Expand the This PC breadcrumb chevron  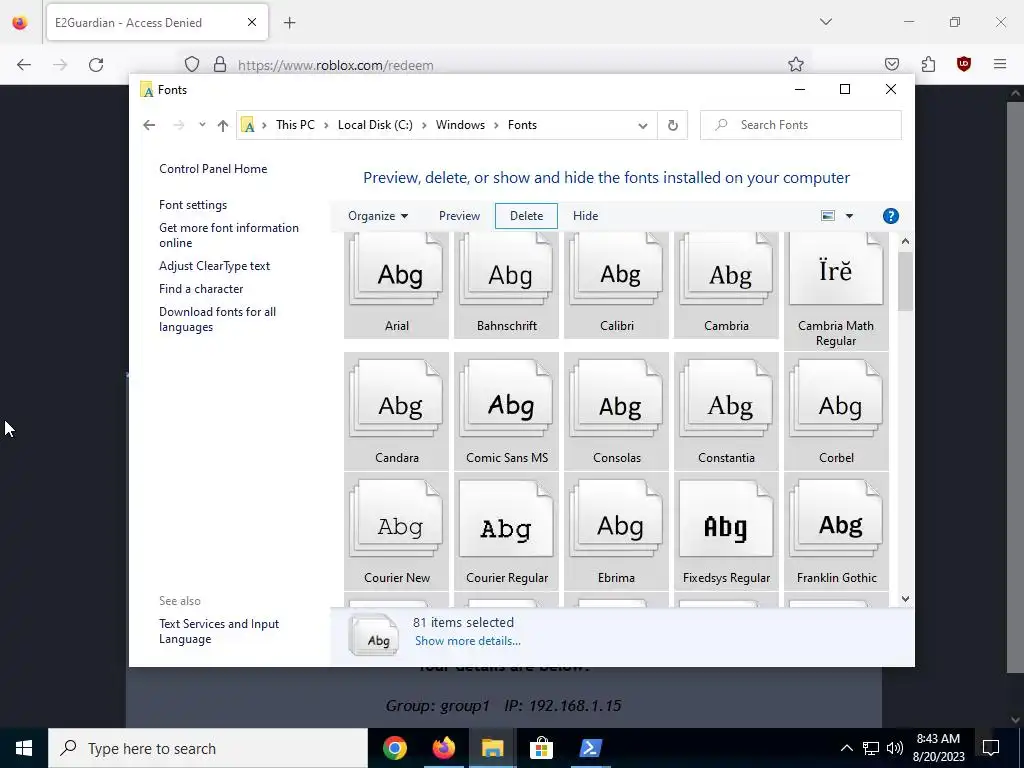326,125
